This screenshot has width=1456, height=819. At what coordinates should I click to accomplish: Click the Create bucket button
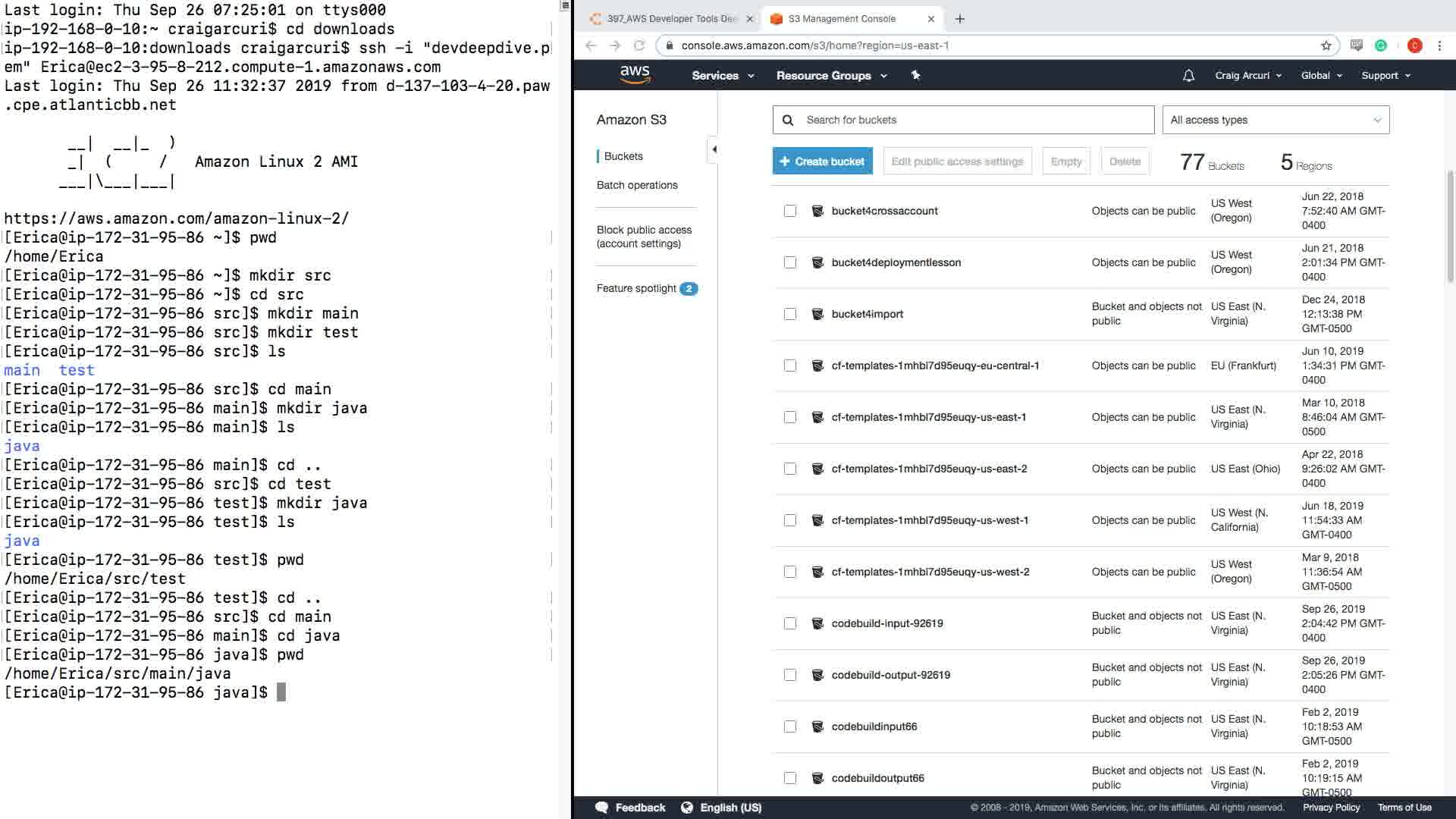[x=822, y=162]
